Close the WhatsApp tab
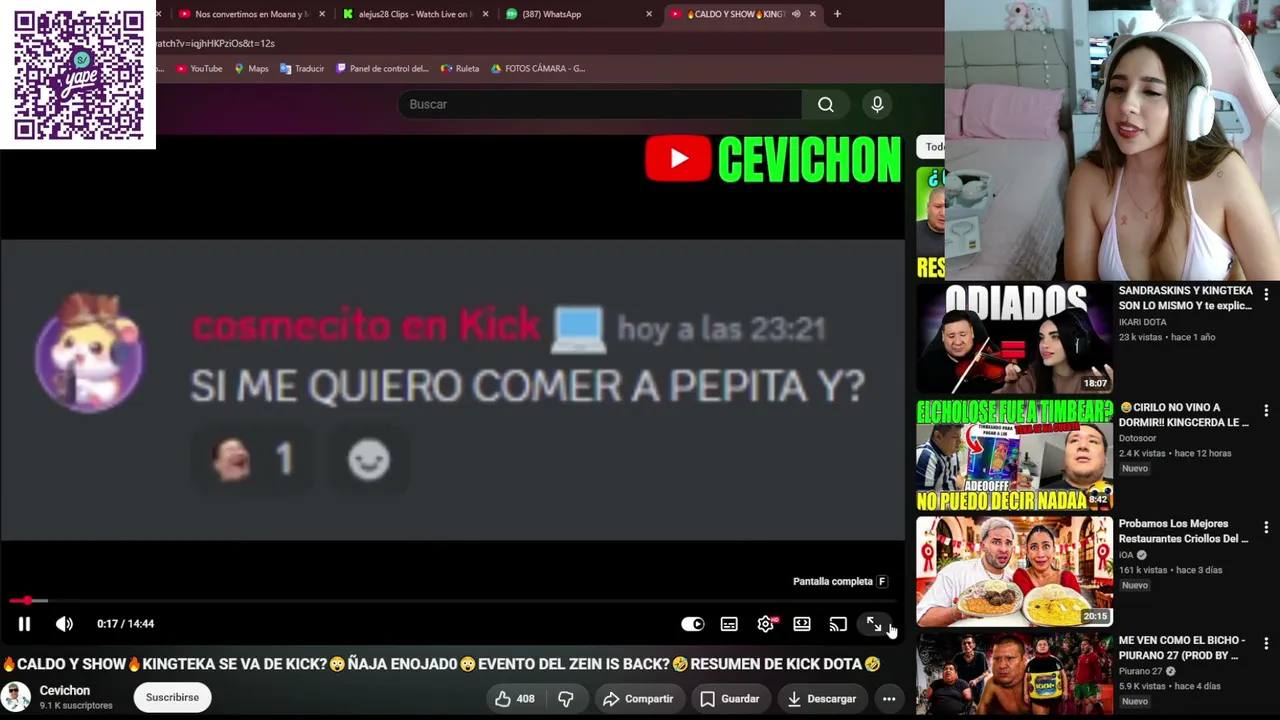1280x720 pixels. pos(649,14)
